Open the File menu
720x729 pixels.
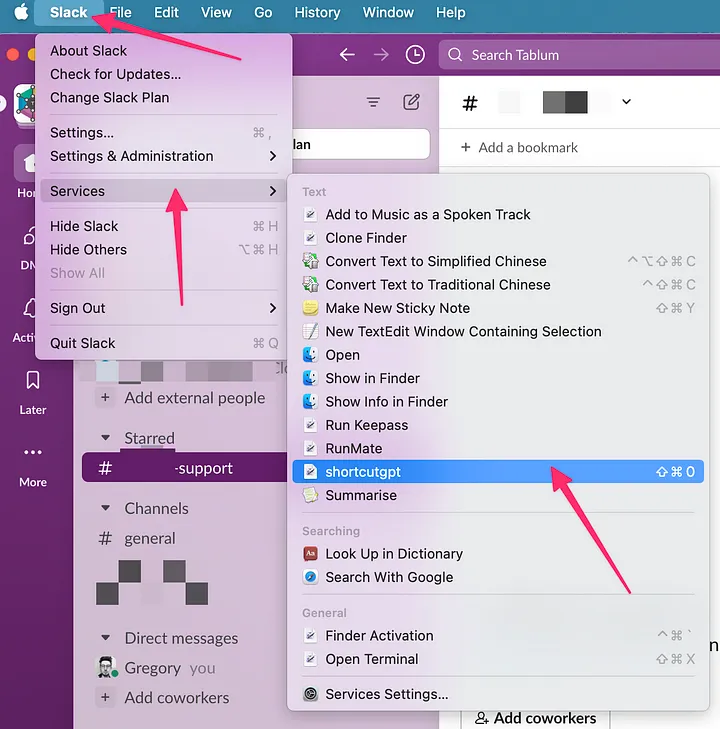pos(120,12)
